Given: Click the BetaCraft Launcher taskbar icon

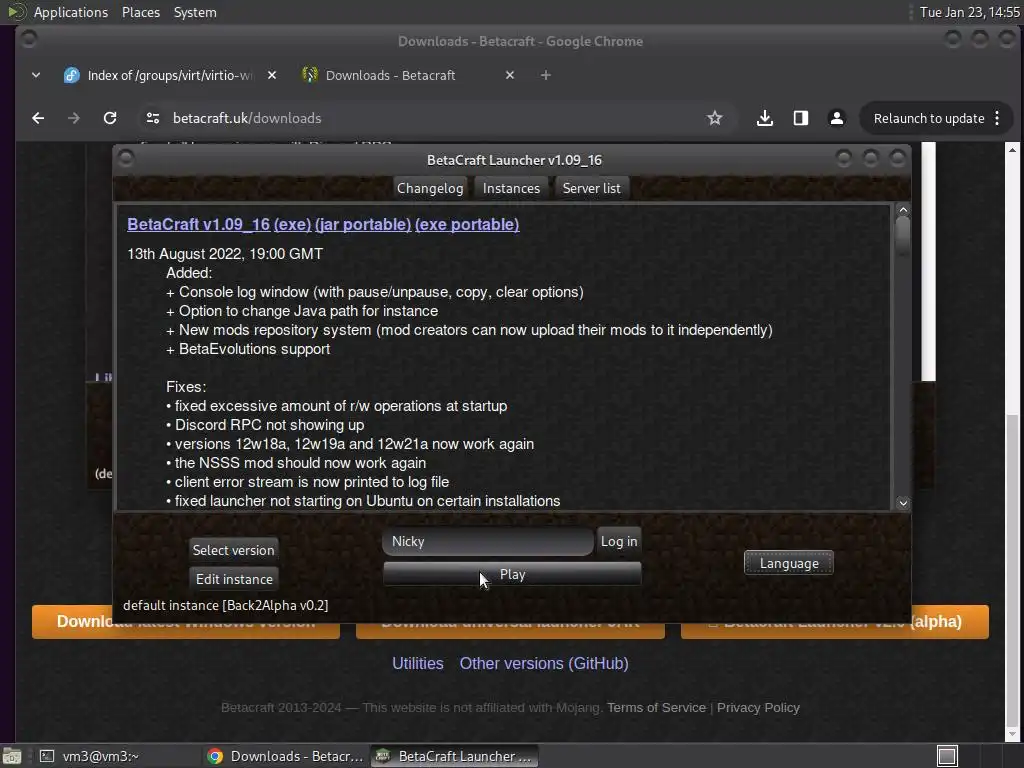Looking at the screenshot, I should point(383,756).
